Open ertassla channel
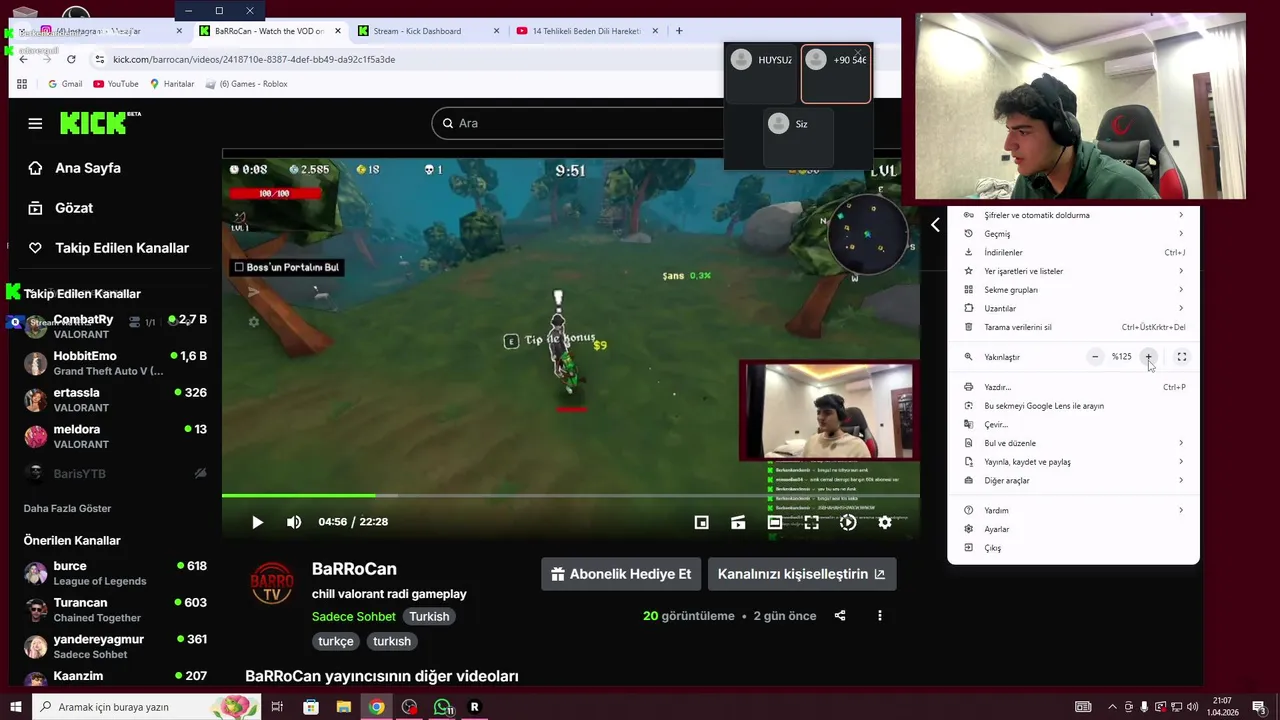 (x=115, y=400)
